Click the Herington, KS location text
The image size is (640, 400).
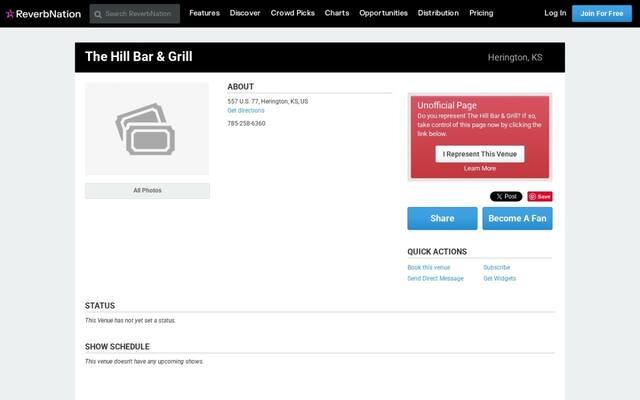point(515,58)
